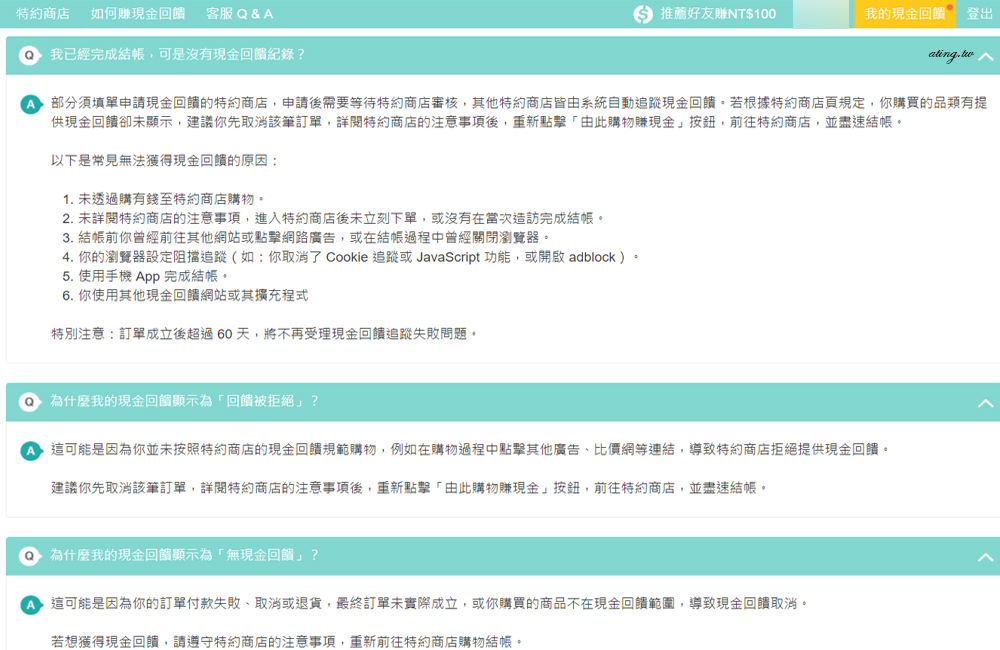The width and height of the screenshot is (1000, 650).
Task: Click 登出 to log out
Action: (980, 14)
